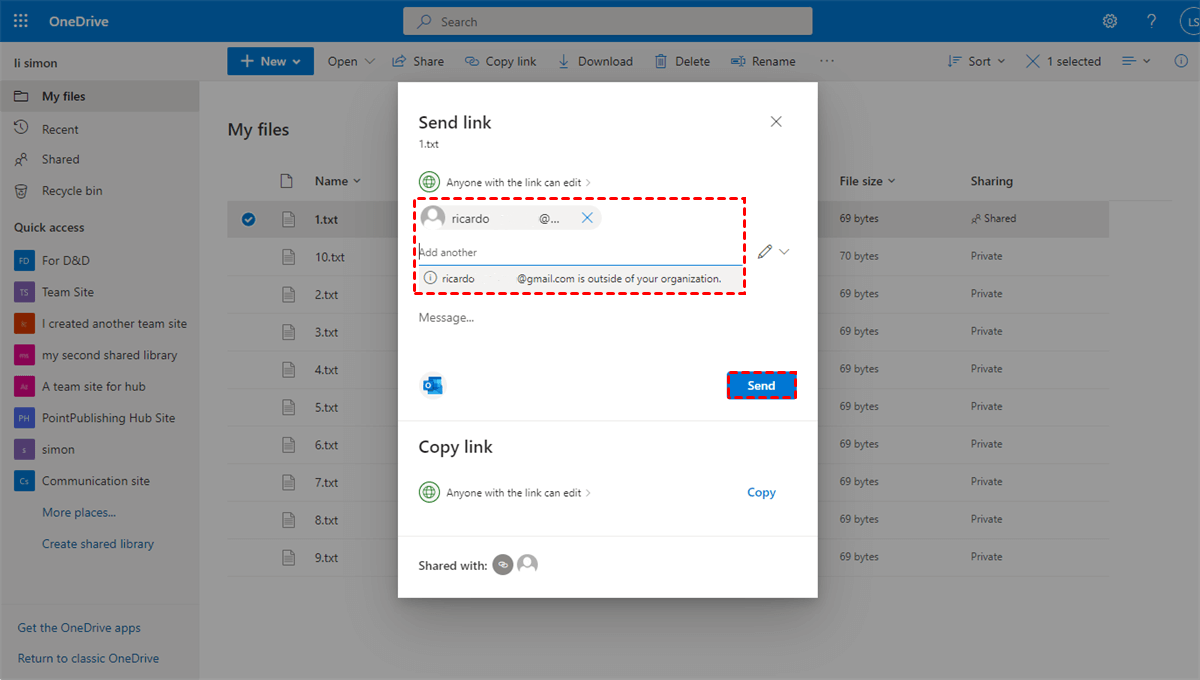
Task: Remove the ricardo recipient chip
Action: tap(587, 218)
